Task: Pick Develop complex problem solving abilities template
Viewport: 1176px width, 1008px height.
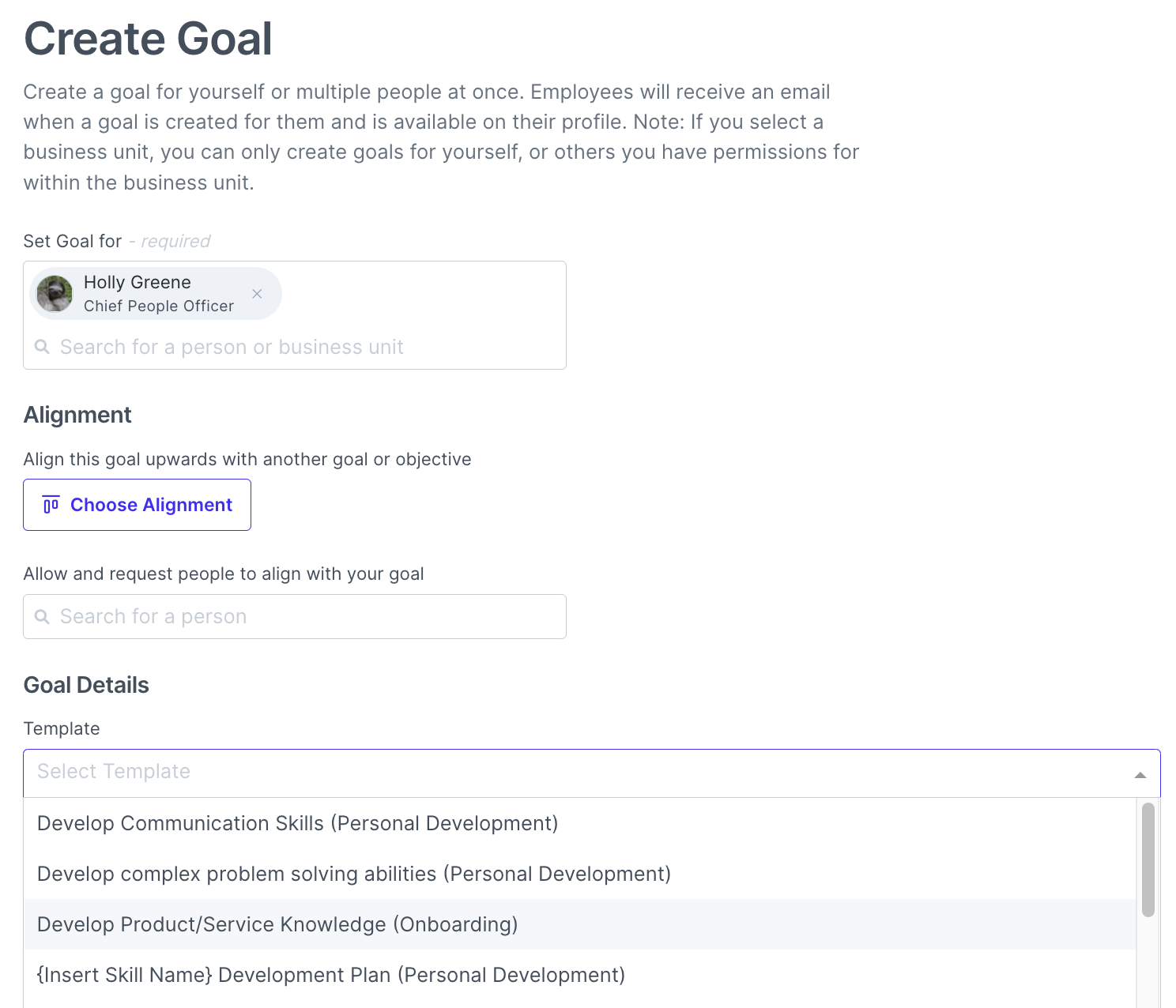Action: point(354,874)
